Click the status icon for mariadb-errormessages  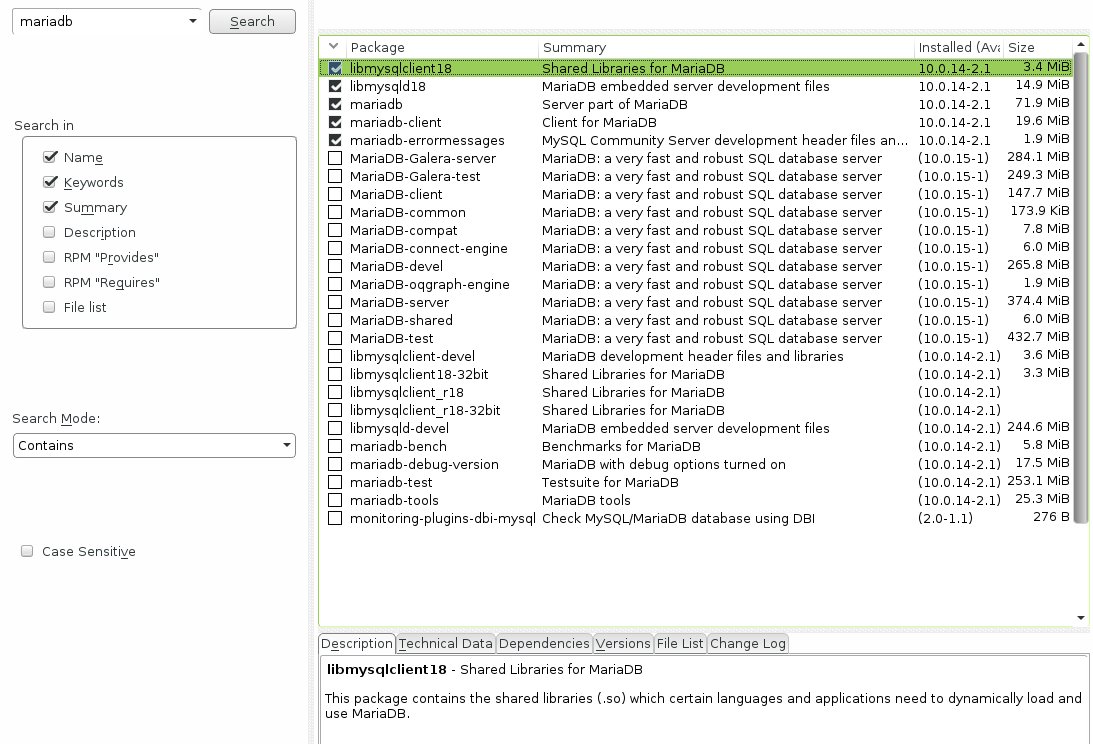[x=334, y=140]
